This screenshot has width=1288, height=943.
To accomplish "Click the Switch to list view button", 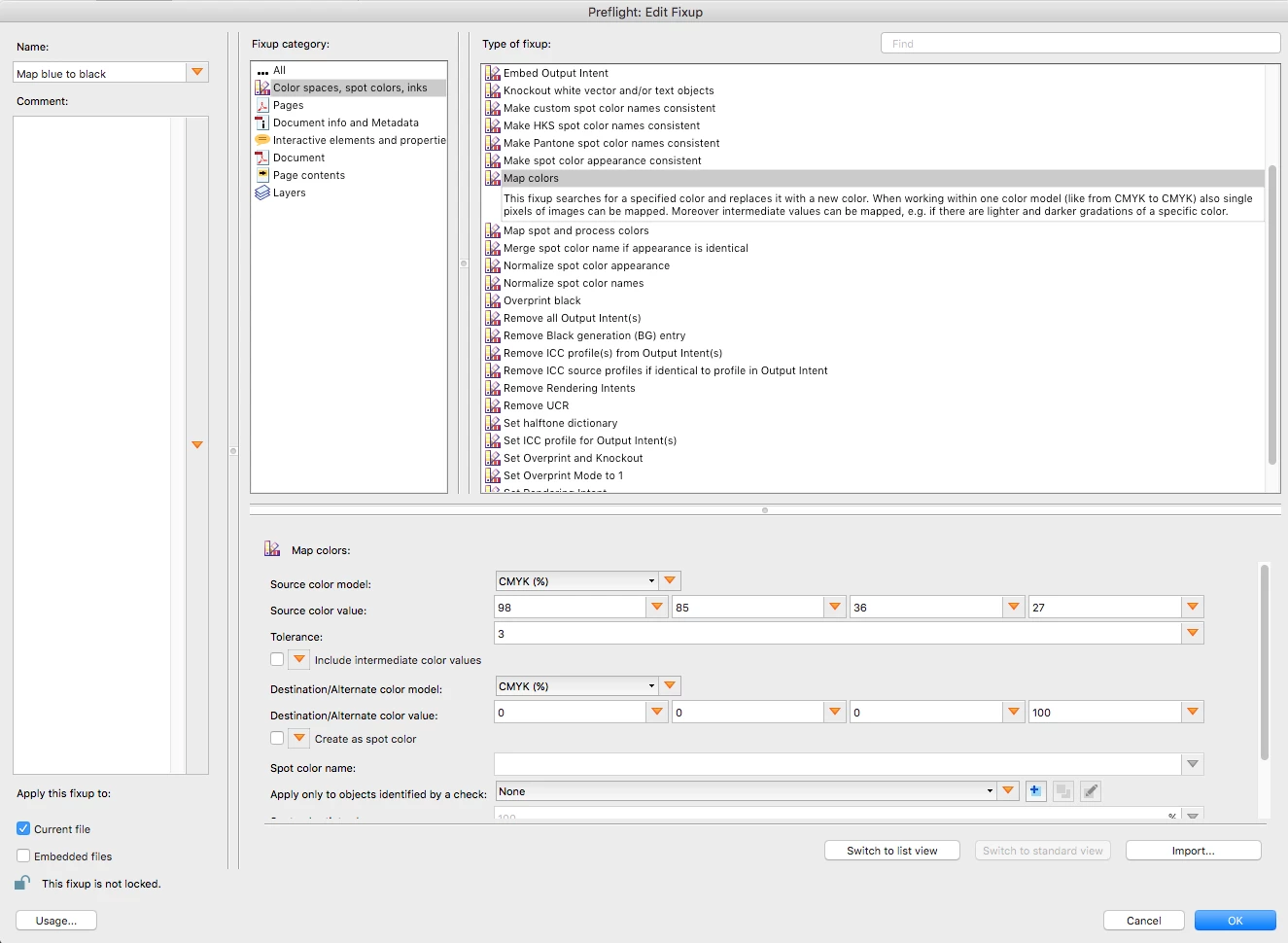I will pos(892,851).
